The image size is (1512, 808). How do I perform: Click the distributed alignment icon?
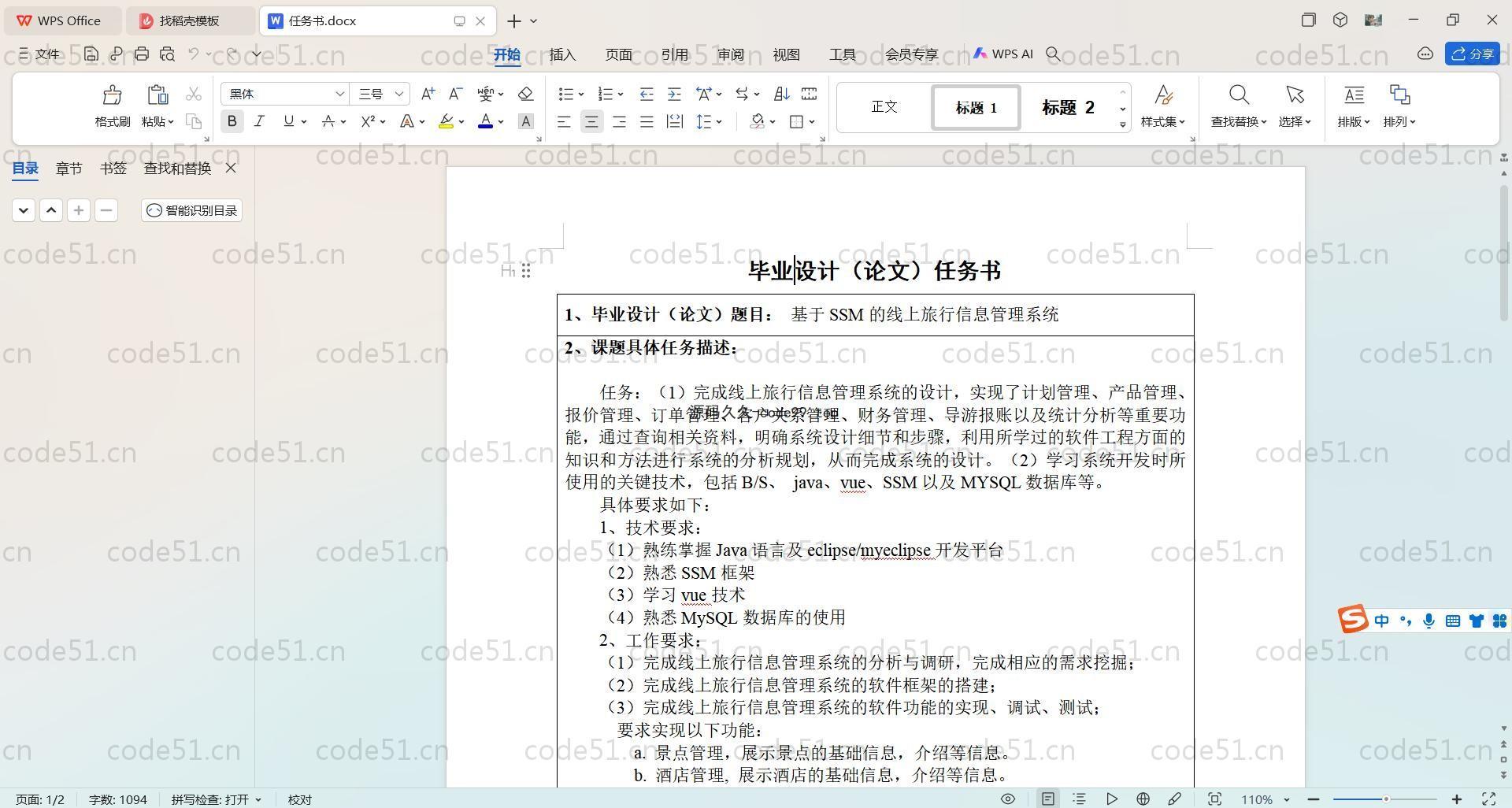[x=674, y=121]
